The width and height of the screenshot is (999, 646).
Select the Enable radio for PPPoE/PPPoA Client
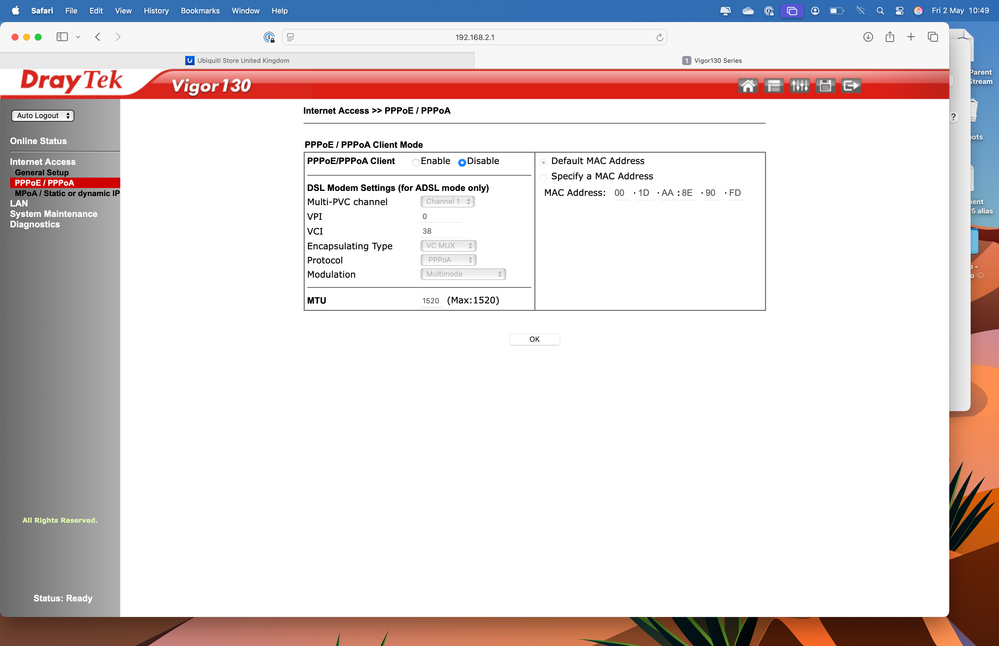pyautogui.click(x=415, y=162)
